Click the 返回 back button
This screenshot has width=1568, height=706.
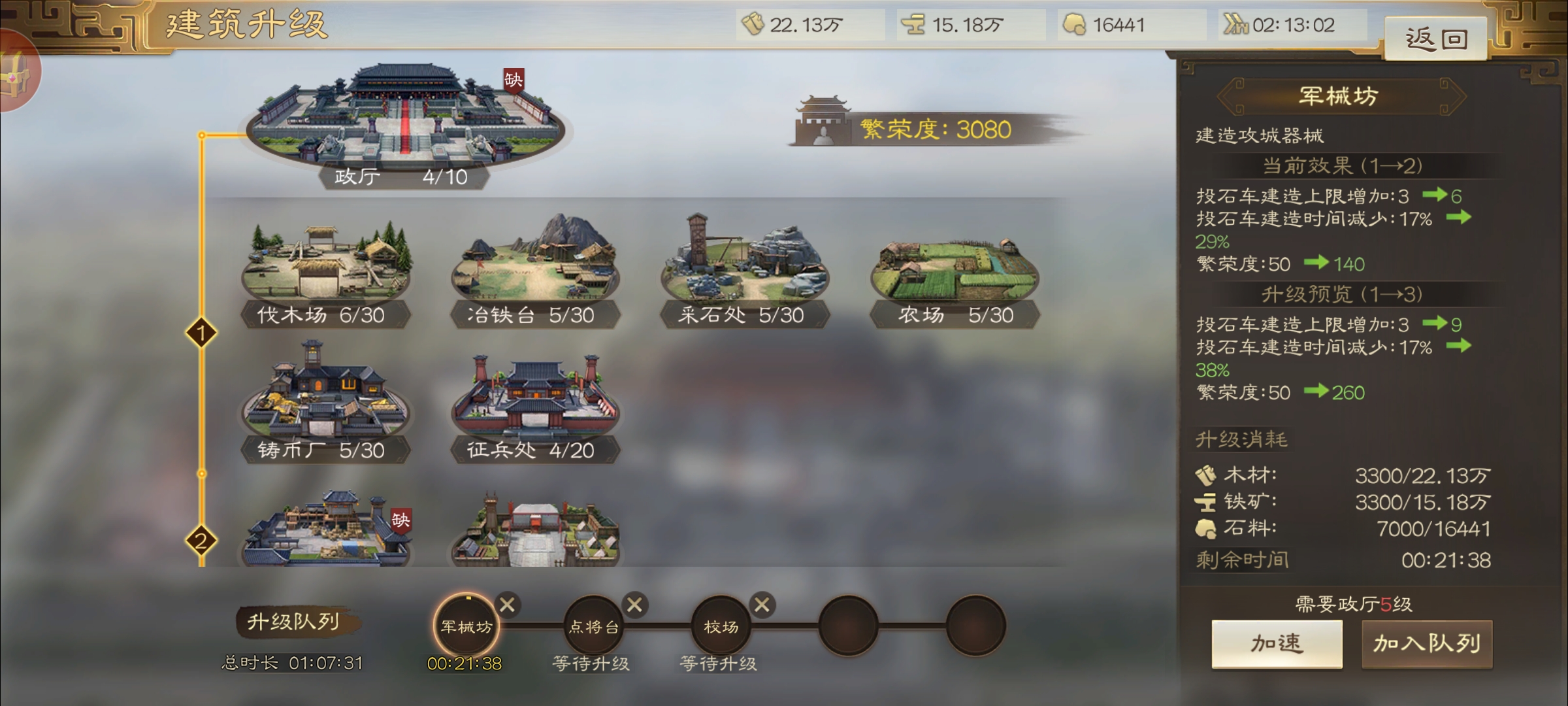tap(1436, 39)
